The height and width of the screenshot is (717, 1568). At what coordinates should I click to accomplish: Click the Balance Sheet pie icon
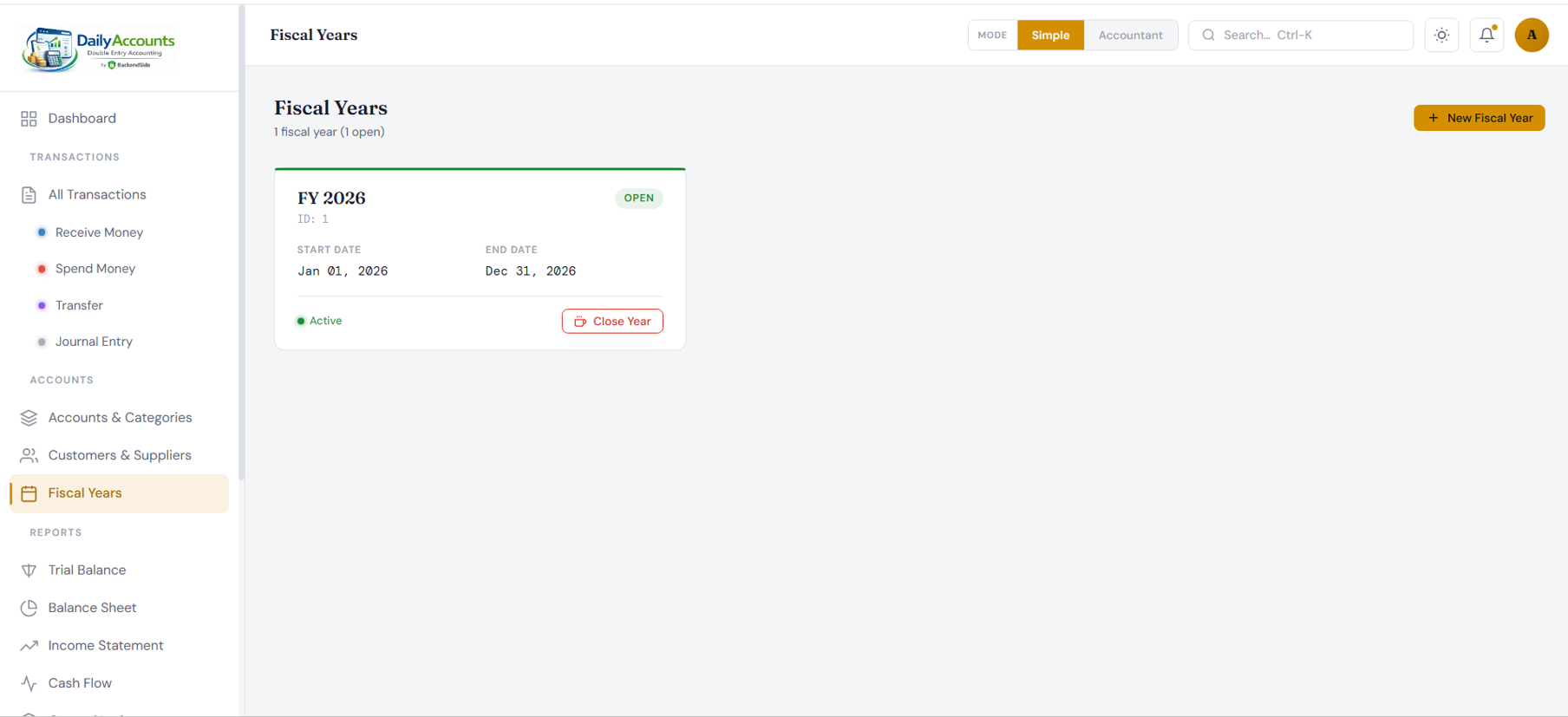[29, 608]
